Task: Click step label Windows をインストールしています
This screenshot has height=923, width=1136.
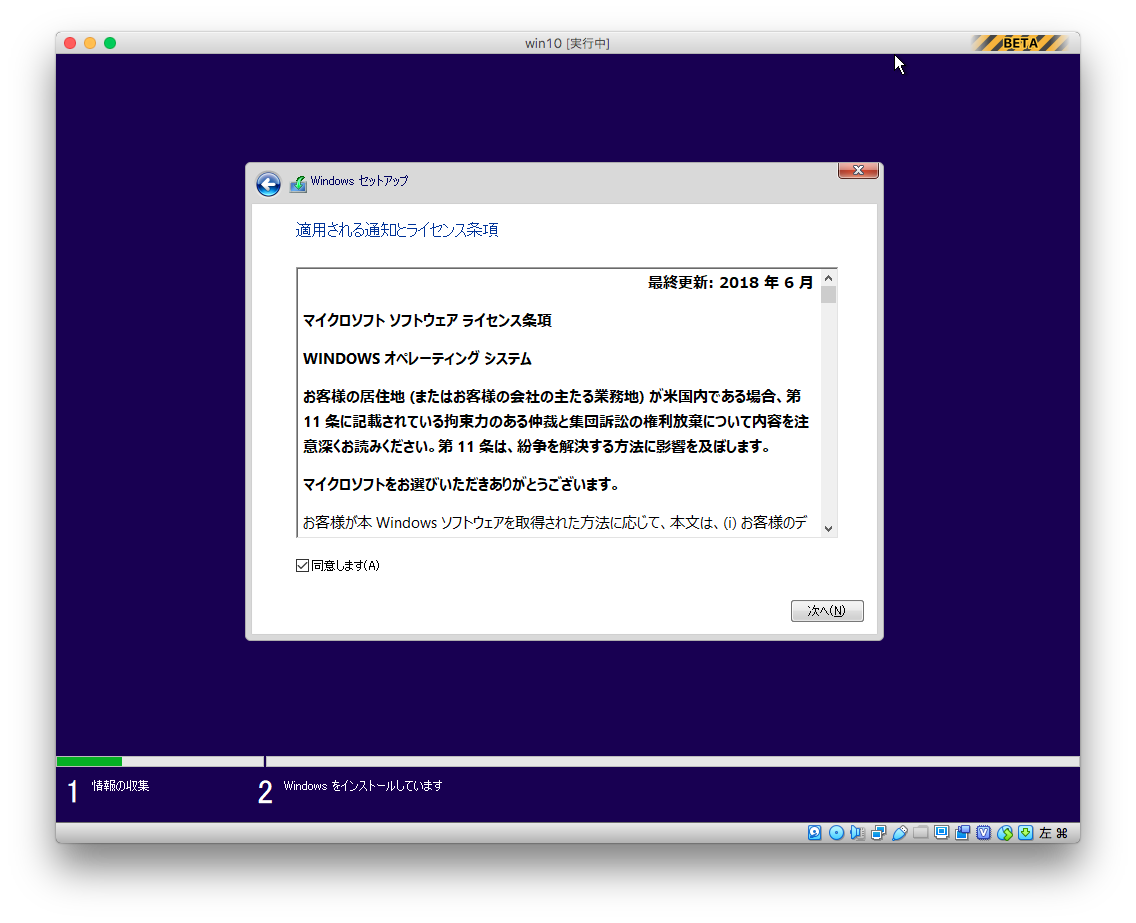Action: click(363, 785)
